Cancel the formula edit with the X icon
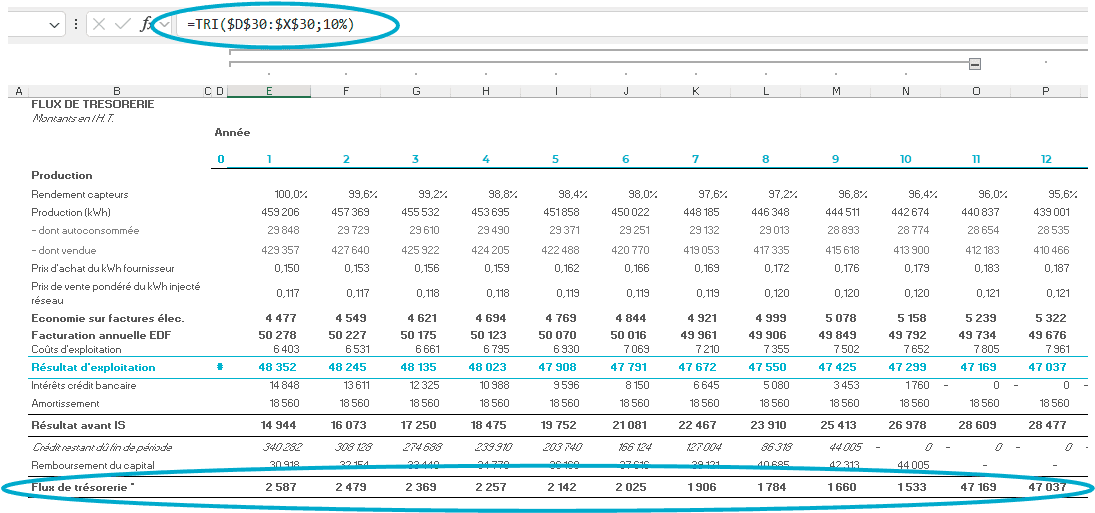 98,24
